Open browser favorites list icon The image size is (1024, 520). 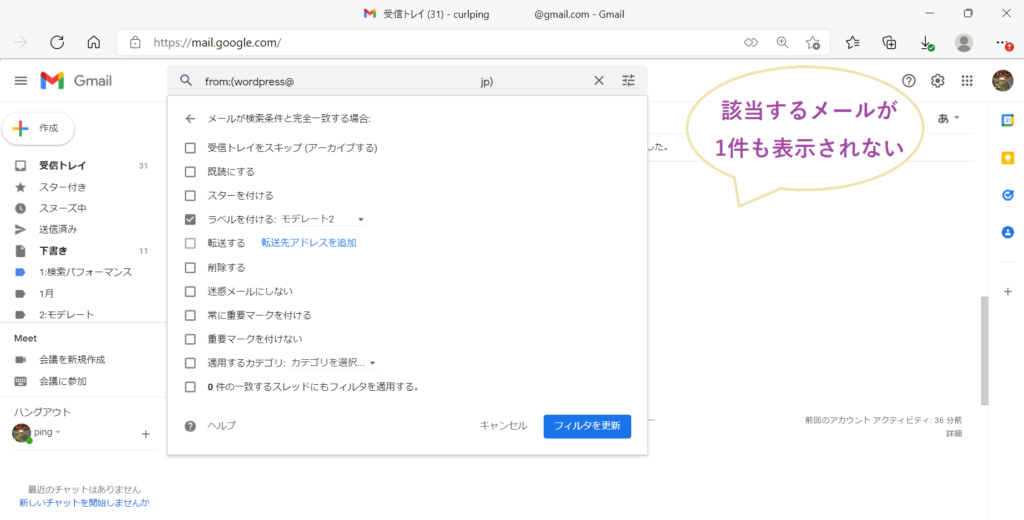pos(852,42)
